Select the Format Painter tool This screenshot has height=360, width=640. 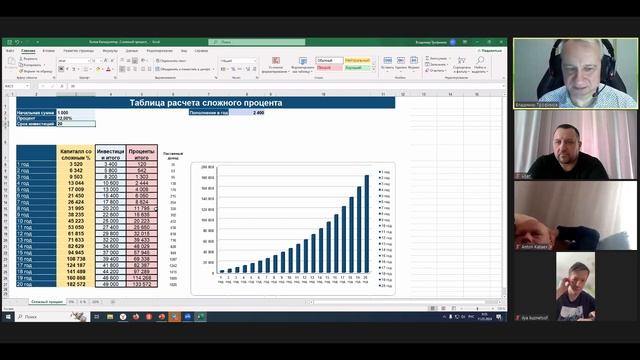(36, 71)
